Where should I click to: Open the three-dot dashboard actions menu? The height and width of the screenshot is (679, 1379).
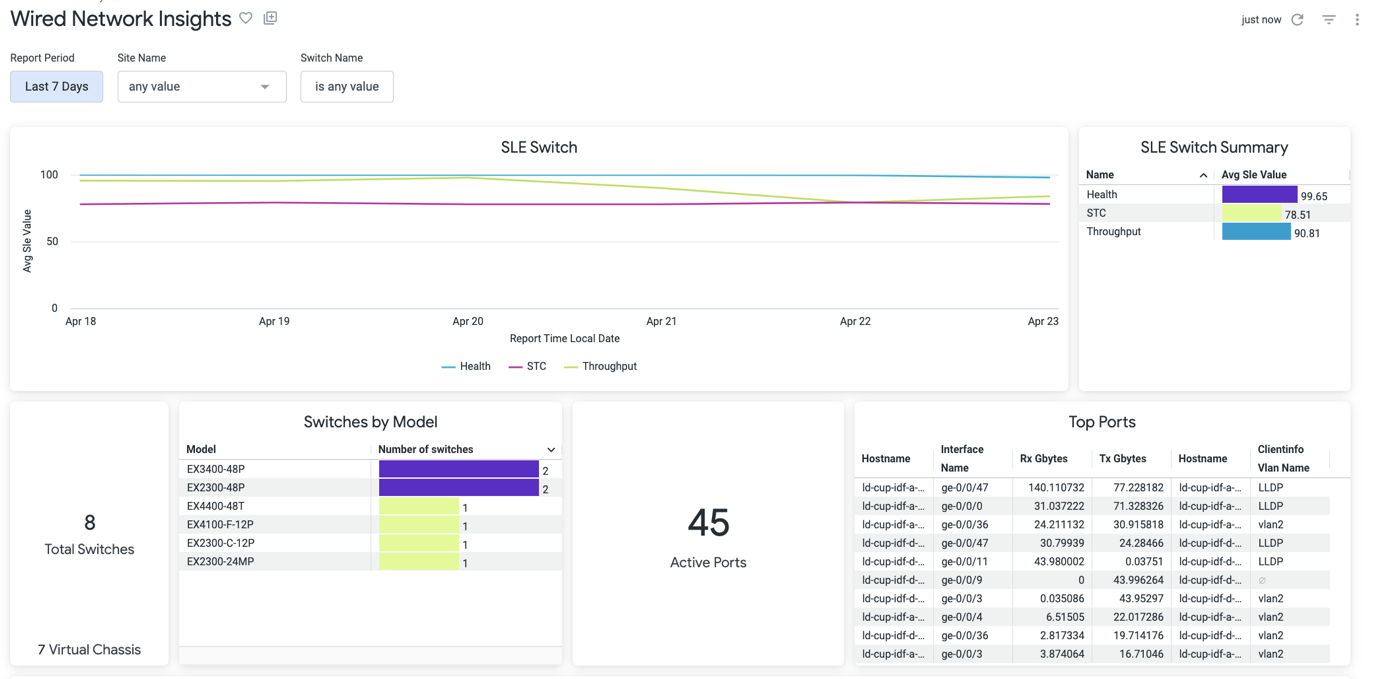pyautogui.click(x=1357, y=19)
